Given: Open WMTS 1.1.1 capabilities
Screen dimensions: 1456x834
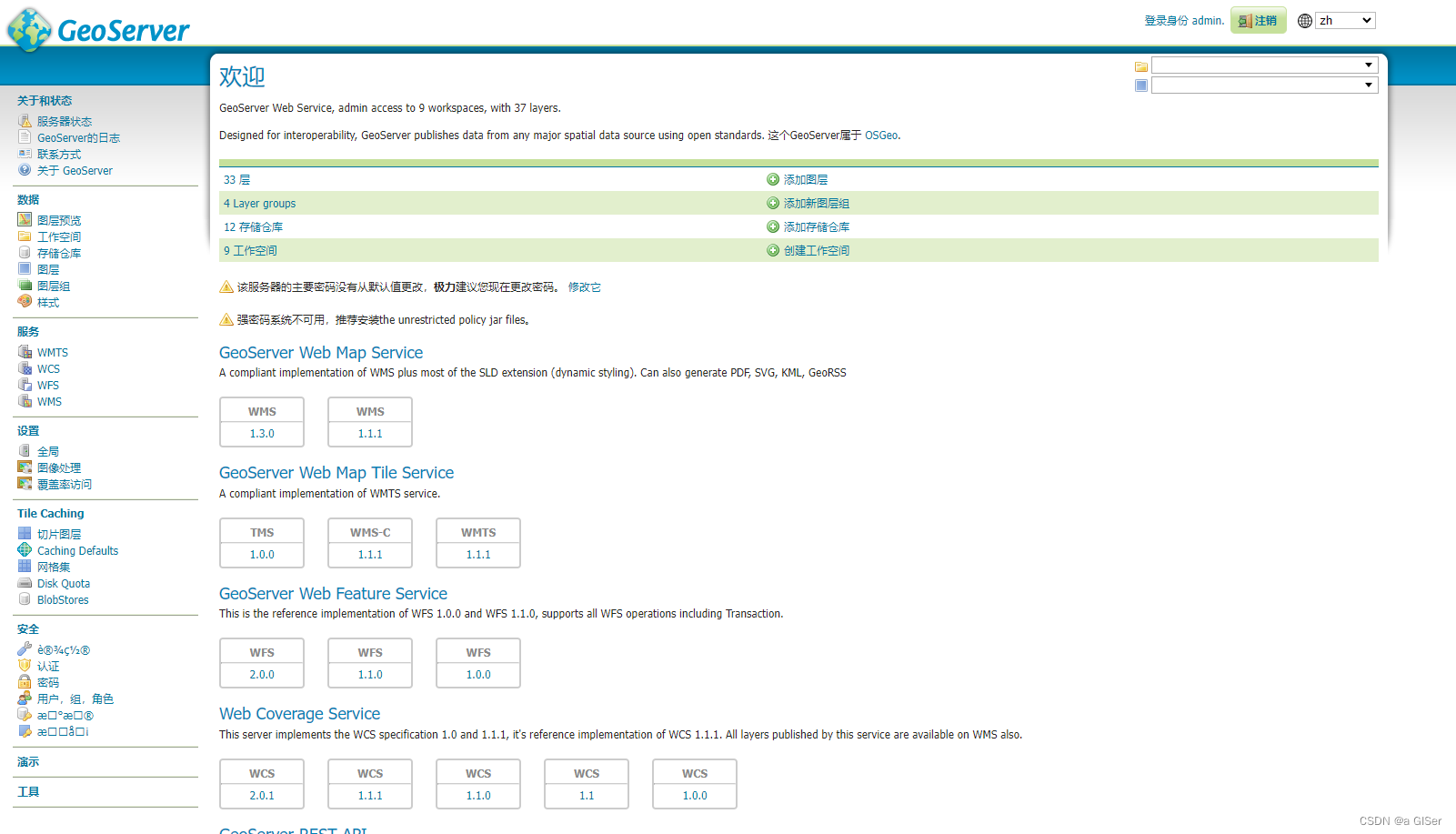Looking at the screenshot, I should coord(478,554).
